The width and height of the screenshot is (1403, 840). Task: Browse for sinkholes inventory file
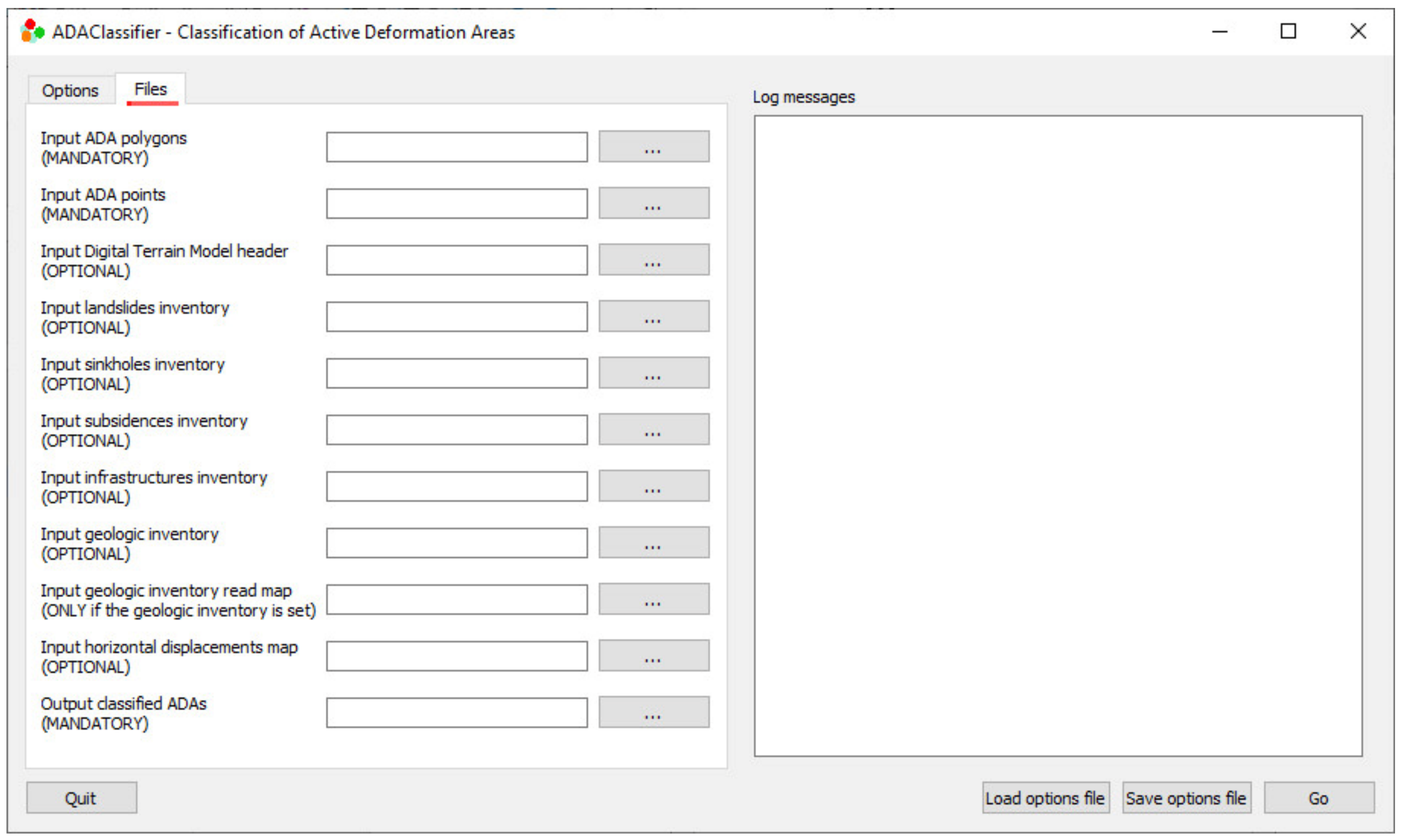[x=653, y=373]
